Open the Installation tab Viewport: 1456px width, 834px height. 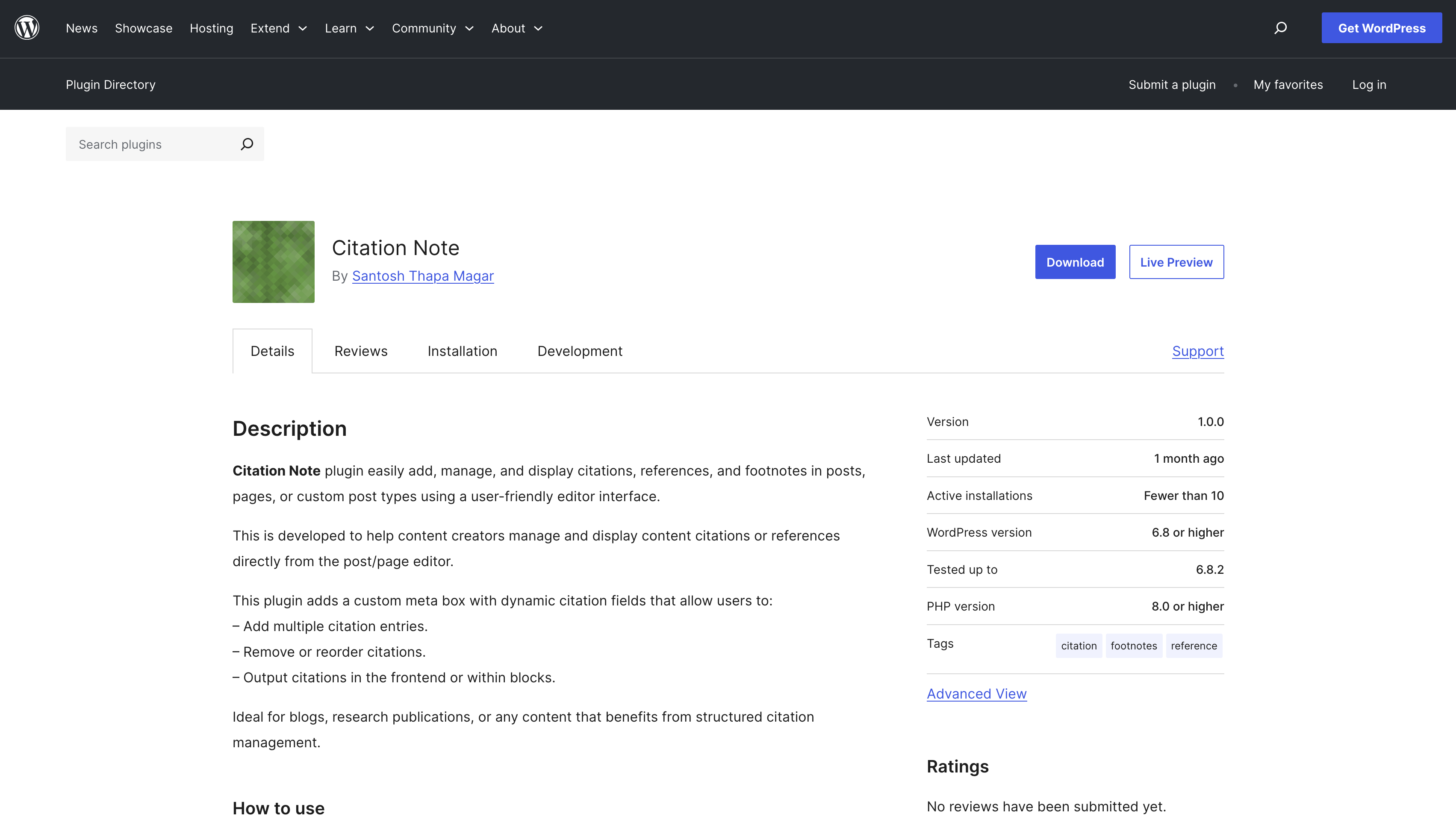[462, 351]
